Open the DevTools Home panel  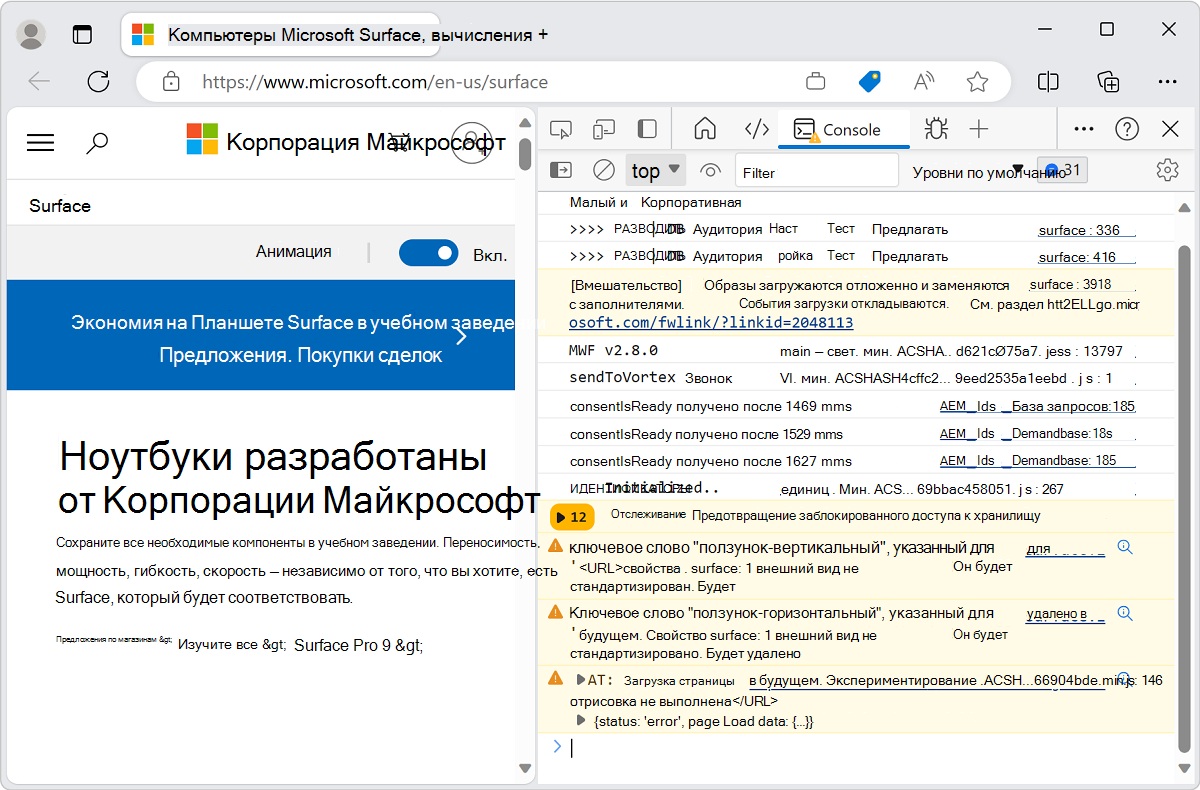coord(705,128)
